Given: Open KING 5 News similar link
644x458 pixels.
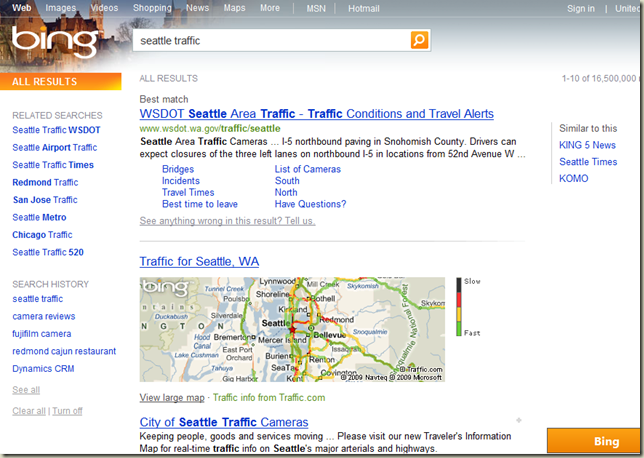Looking at the screenshot, I should (x=587, y=145).
